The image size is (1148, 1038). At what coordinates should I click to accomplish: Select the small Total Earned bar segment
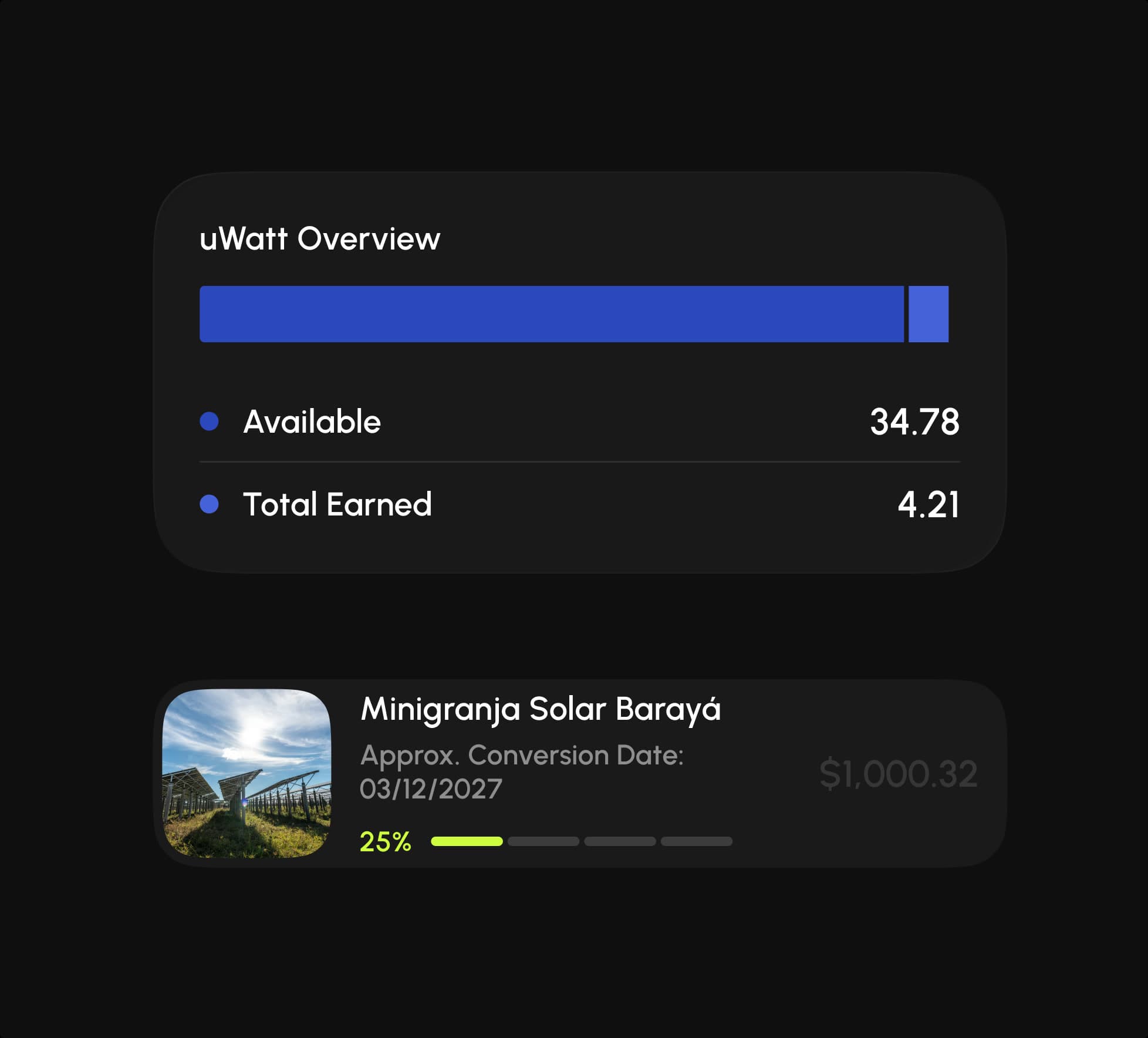tap(928, 314)
